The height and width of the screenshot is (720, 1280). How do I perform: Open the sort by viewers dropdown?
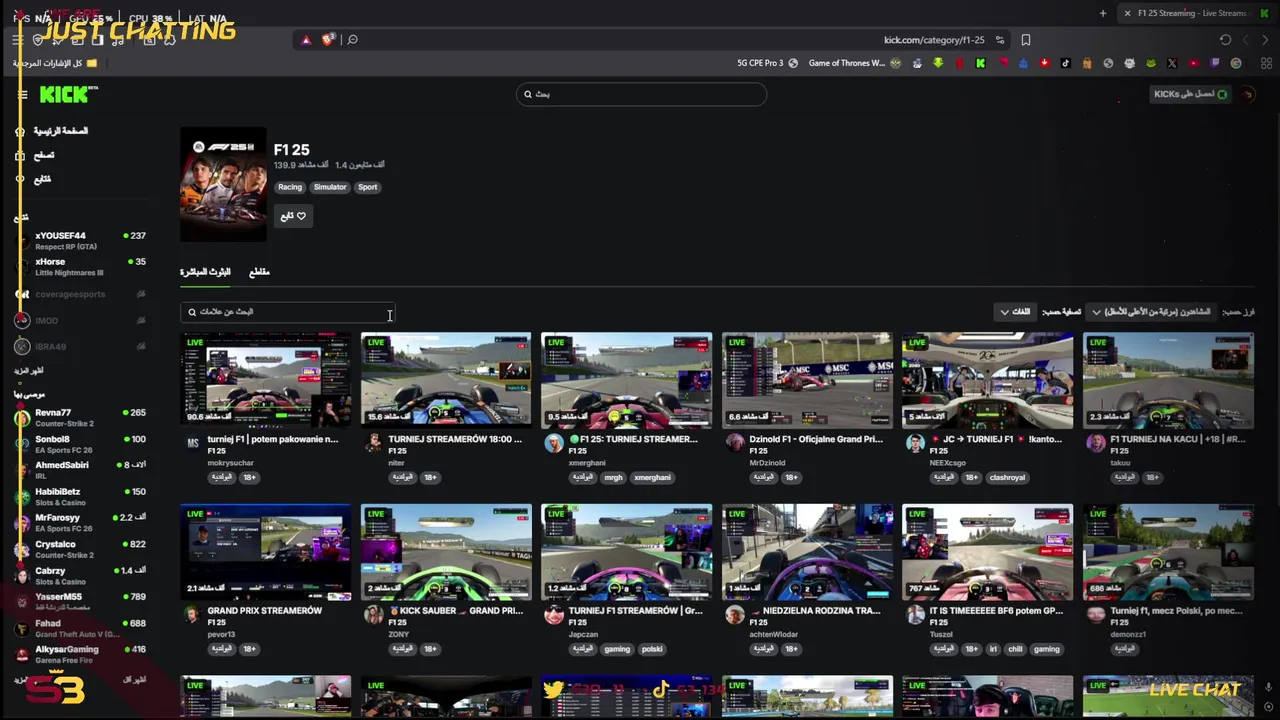point(1151,312)
